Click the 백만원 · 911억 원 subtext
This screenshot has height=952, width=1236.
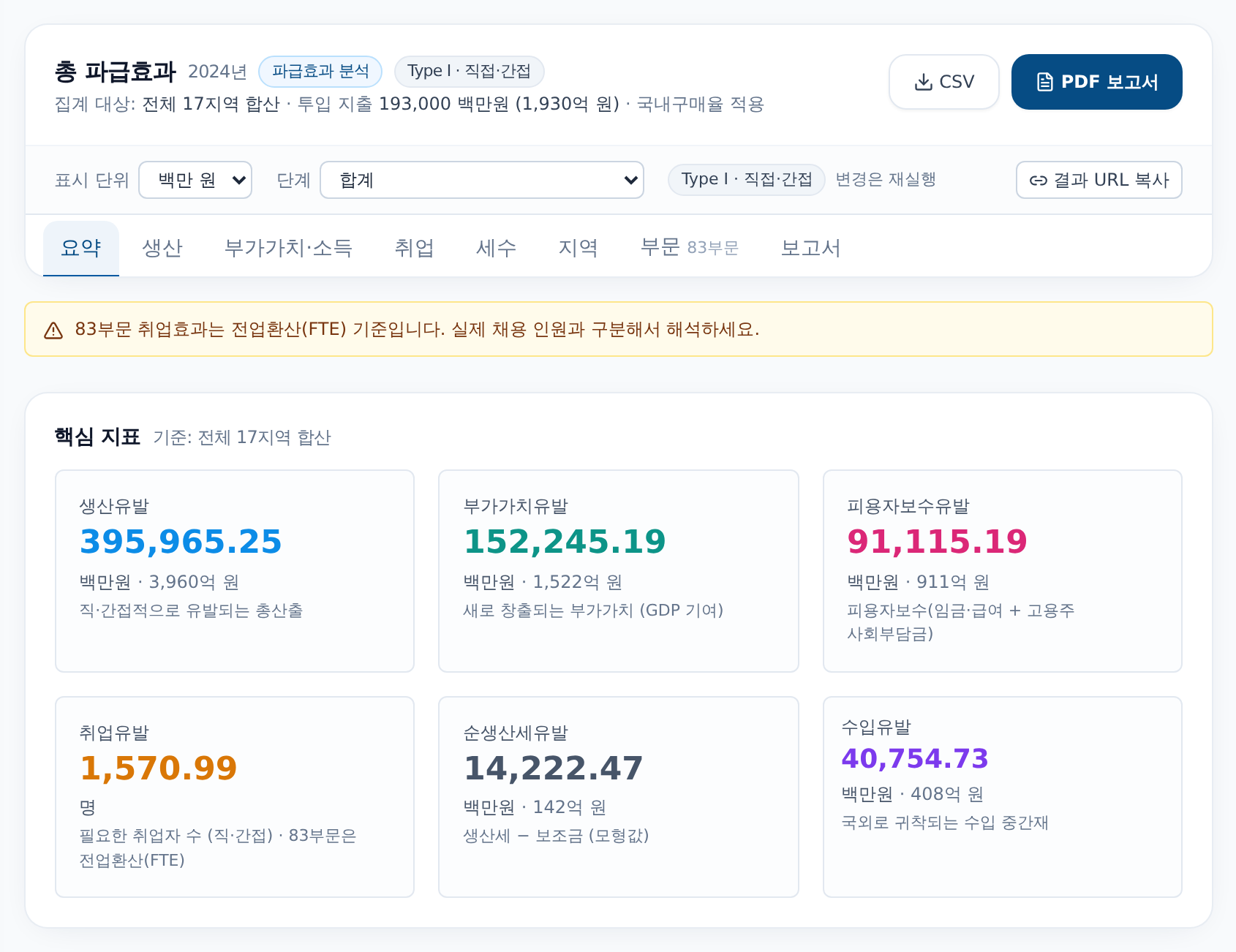918,582
